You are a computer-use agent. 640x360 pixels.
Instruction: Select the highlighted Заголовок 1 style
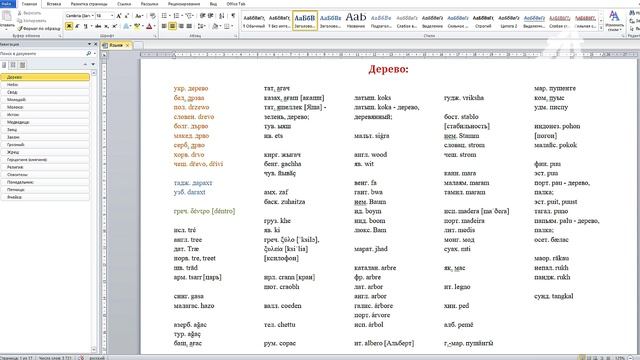(x=305, y=21)
